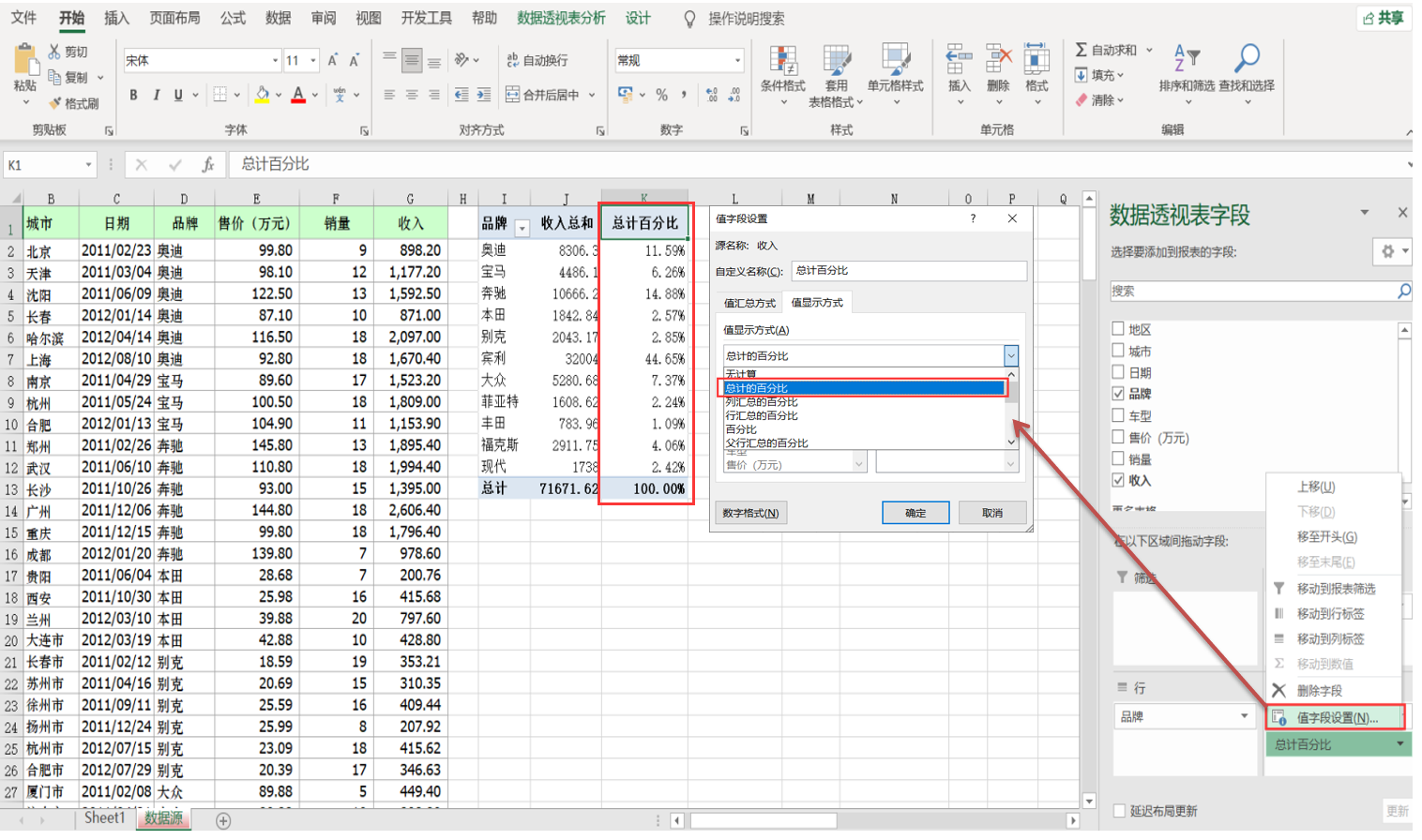Check the 销量 field checkbox

(1118, 458)
